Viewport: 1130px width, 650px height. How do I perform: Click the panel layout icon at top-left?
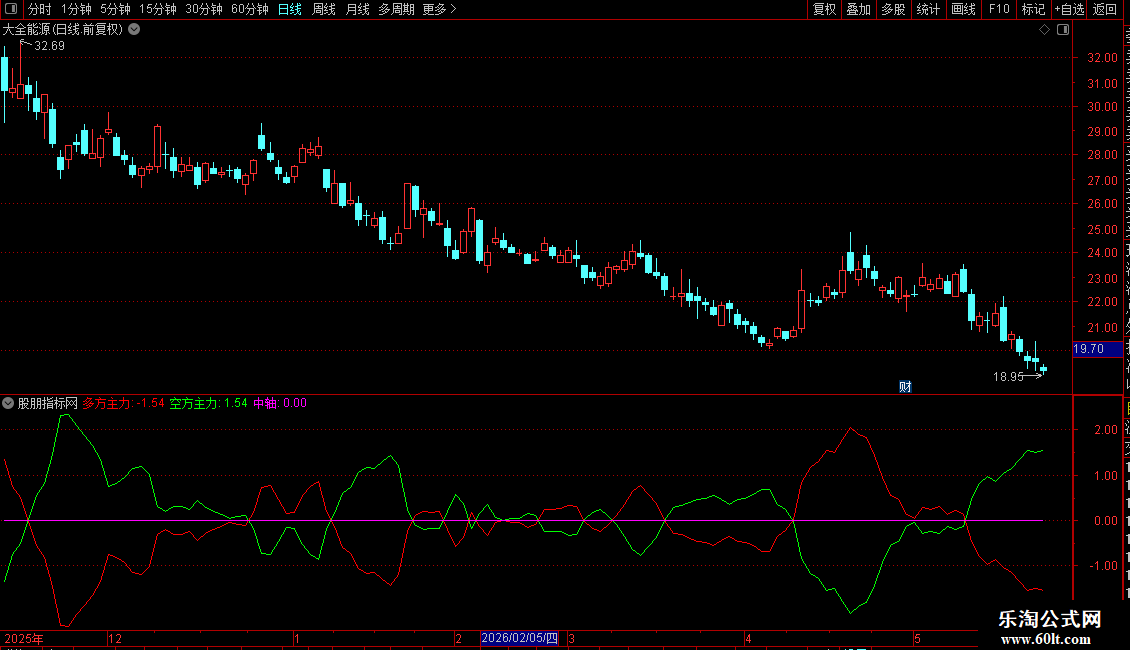pos(11,9)
